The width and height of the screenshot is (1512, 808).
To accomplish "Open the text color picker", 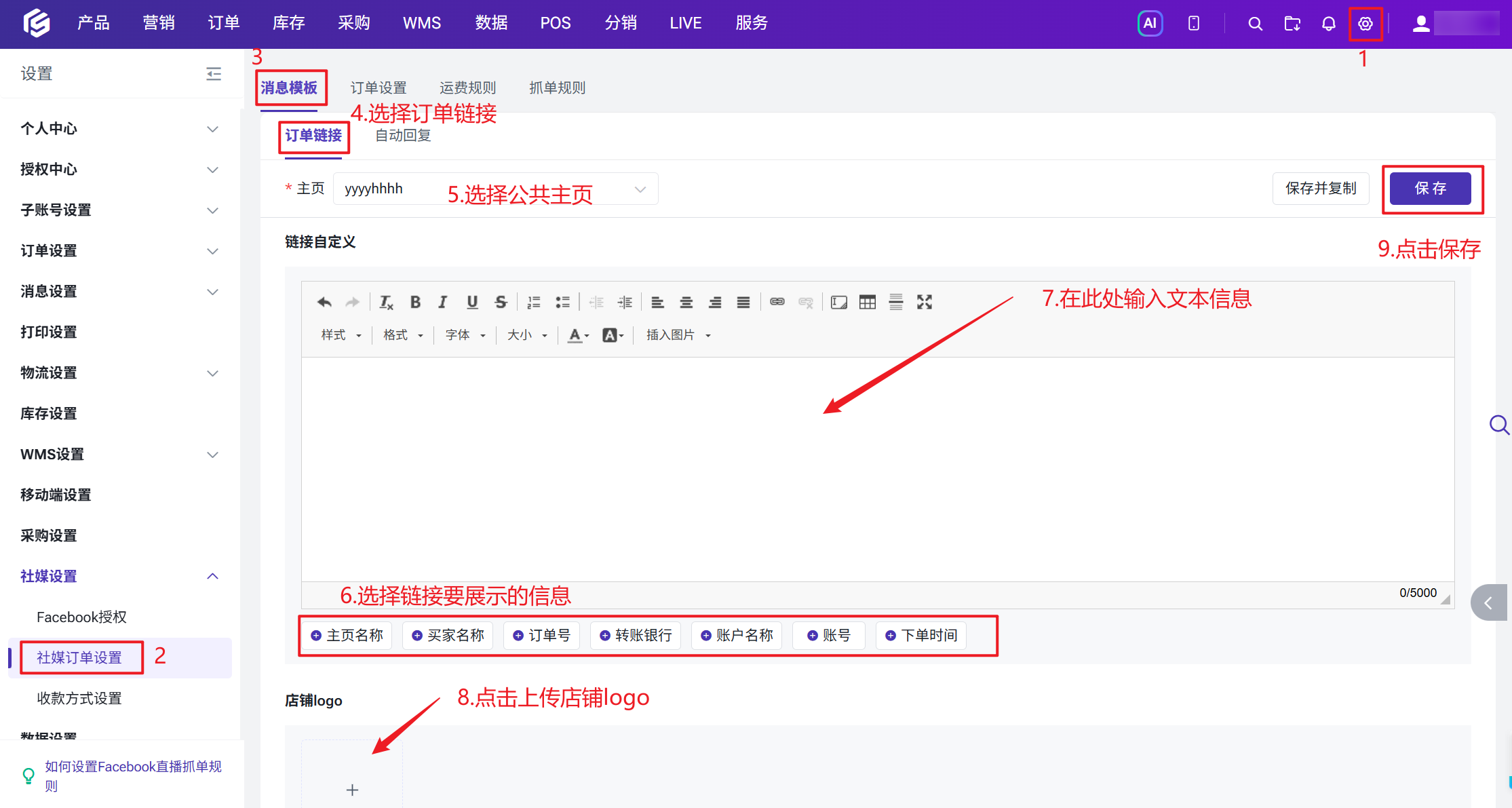I will pyautogui.click(x=579, y=334).
